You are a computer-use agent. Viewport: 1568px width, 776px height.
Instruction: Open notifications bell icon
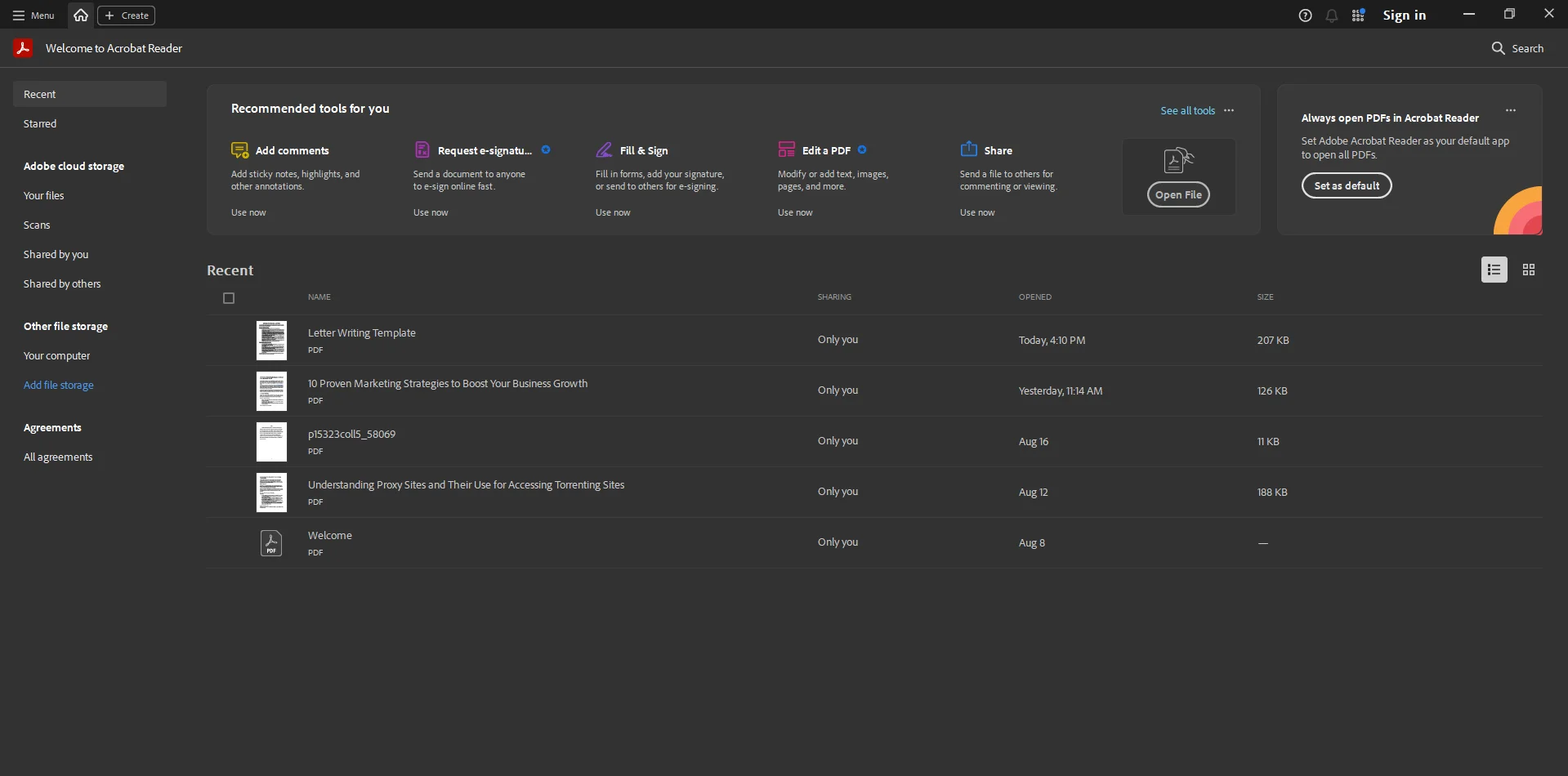pos(1332,16)
